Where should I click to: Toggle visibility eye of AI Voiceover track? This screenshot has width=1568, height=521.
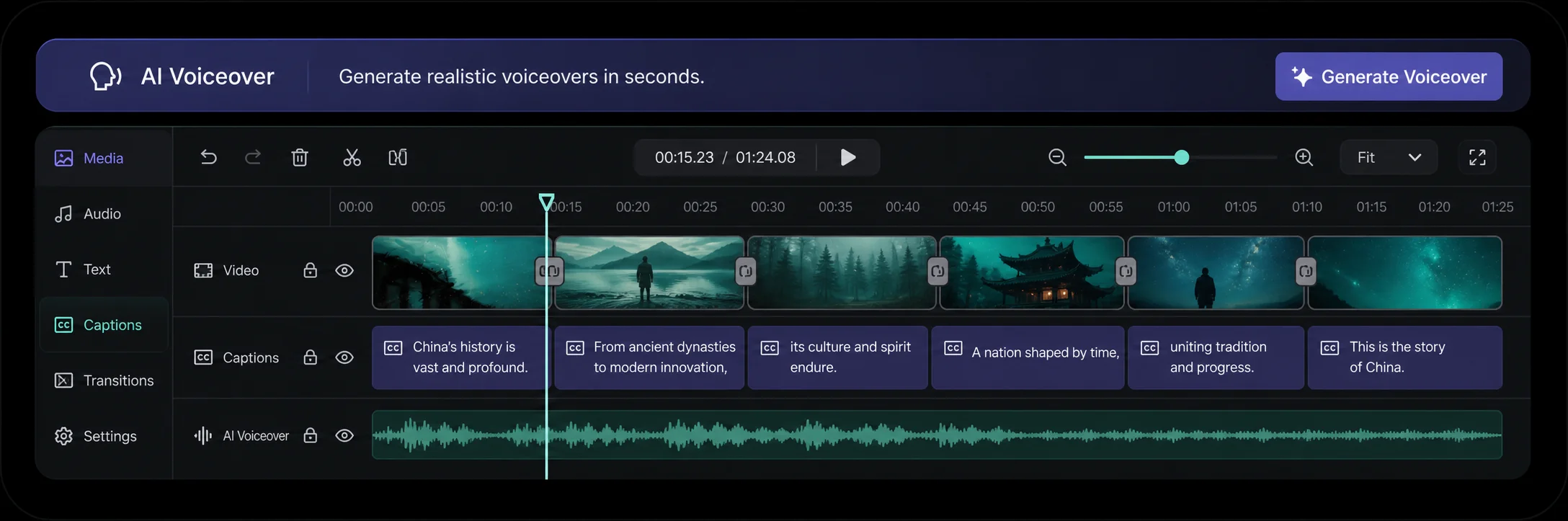(x=344, y=435)
